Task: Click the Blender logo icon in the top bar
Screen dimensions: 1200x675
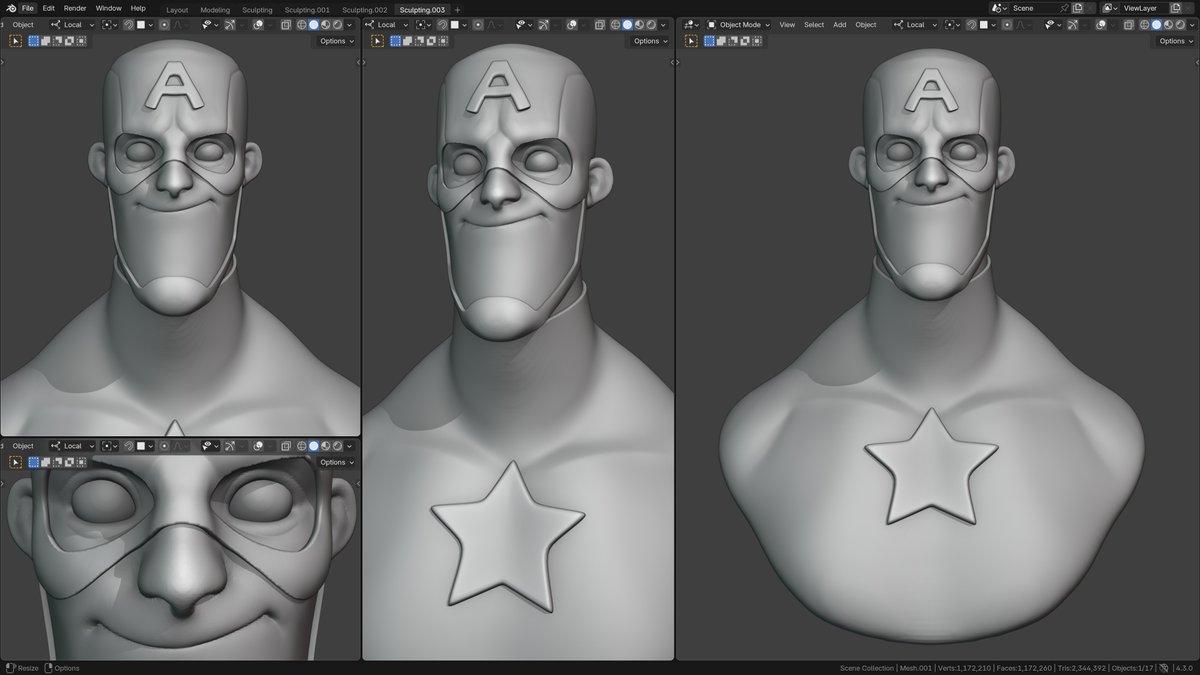Action: tap(11, 8)
